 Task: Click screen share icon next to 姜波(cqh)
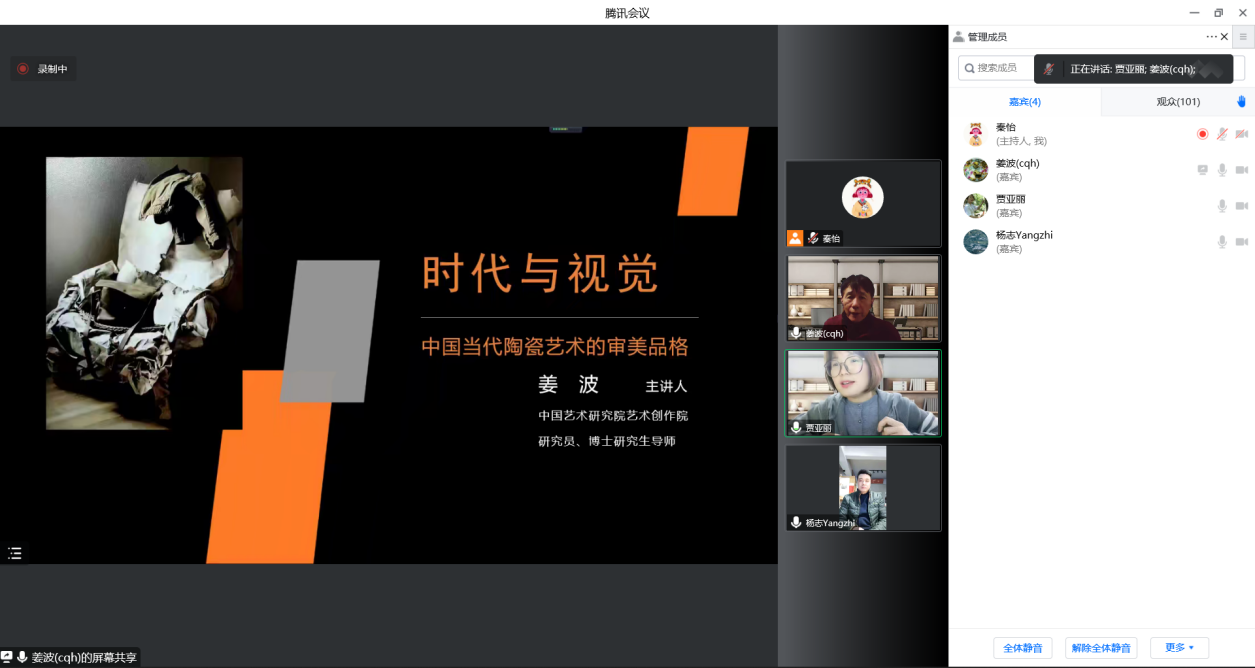[x=1202, y=170]
